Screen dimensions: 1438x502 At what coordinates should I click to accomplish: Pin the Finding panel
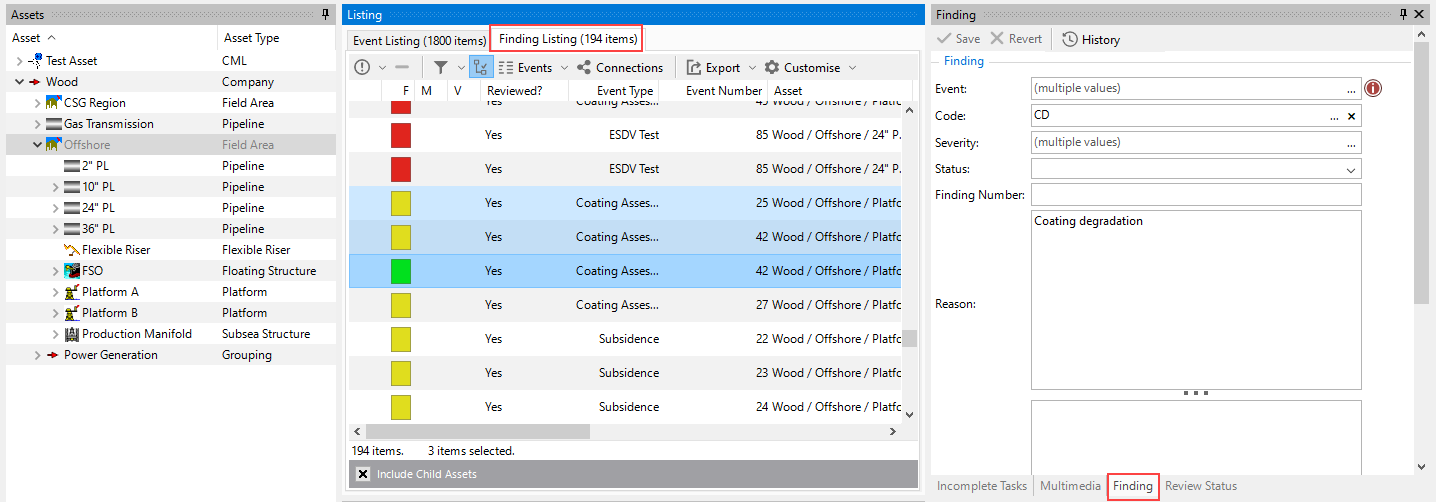(1403, 15)
